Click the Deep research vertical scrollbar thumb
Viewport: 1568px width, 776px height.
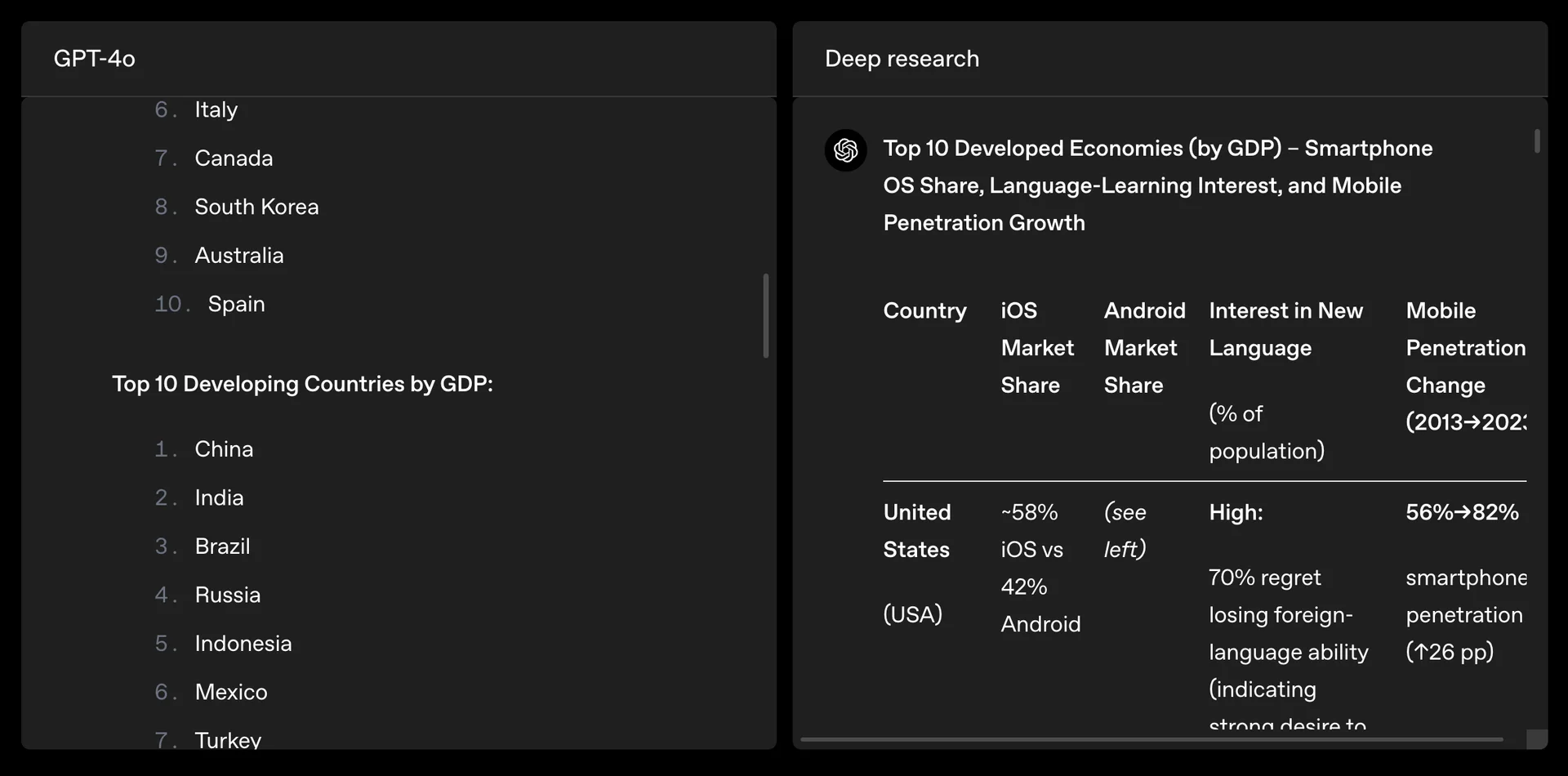point(1537,141)
